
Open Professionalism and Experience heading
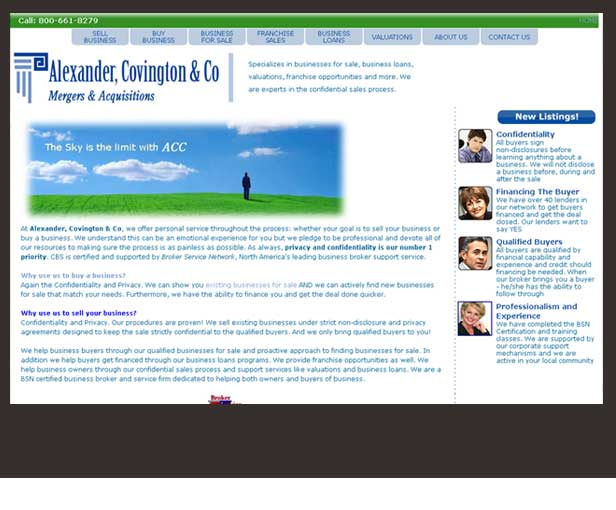[x=536, y=311]
